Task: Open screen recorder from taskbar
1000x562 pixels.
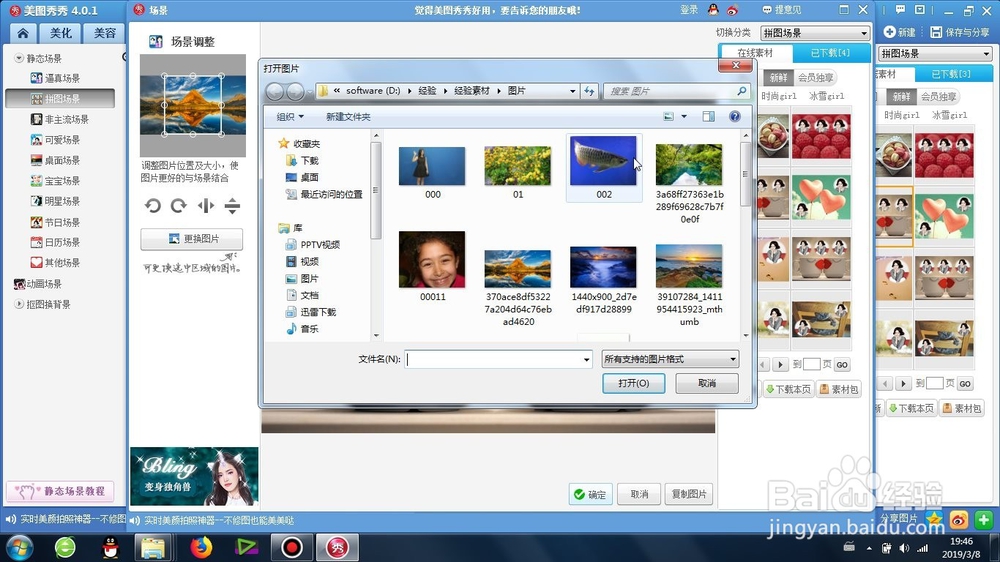Action: (x=291, y=547)
